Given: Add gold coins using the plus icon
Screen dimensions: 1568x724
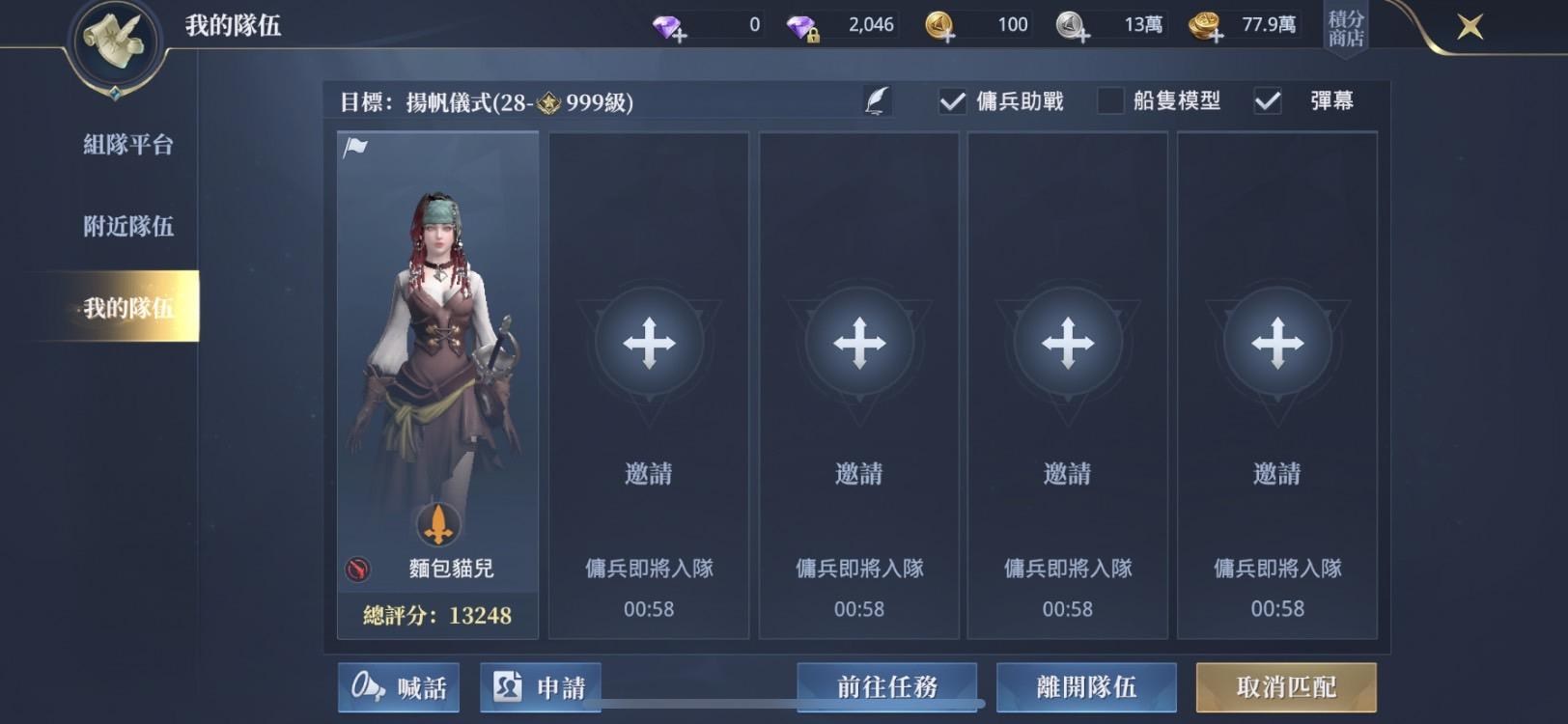Looking at the screenshot, I should (940, 26).
